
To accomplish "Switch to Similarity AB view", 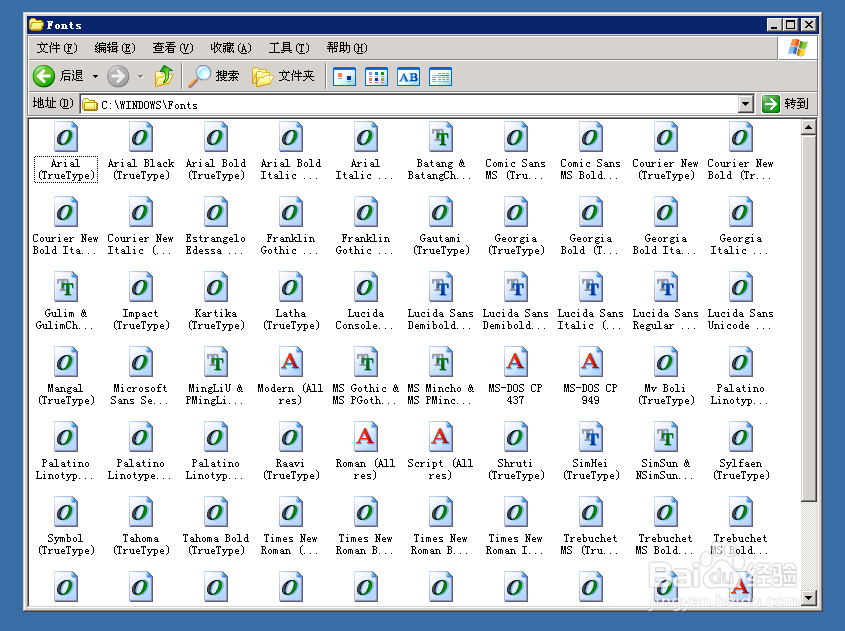I will 408,77.
